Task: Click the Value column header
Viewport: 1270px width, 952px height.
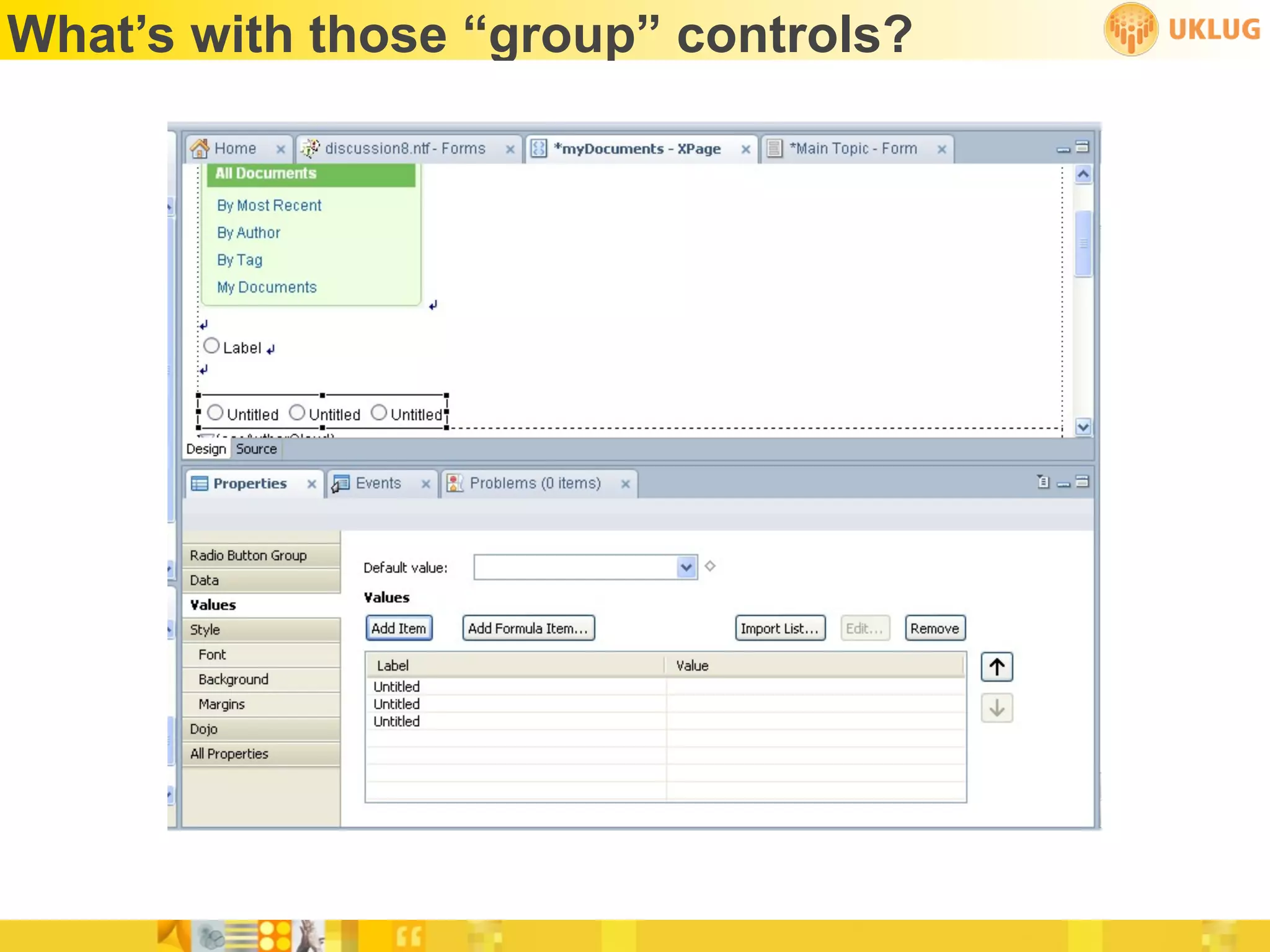Action: (x=815, y=666)
